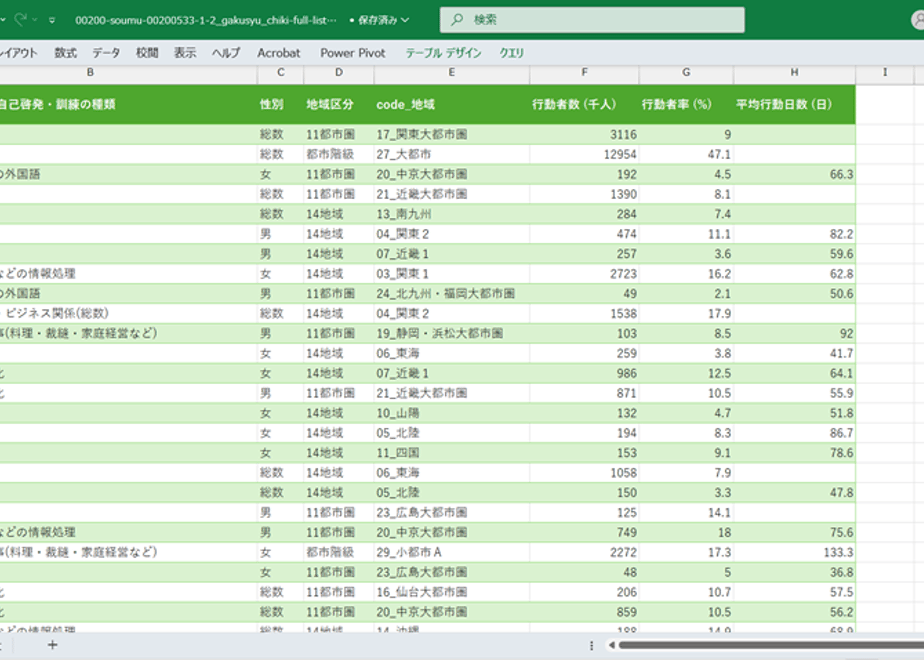
Task: Switch to the 校閲 tab
Action: point(147,53)
